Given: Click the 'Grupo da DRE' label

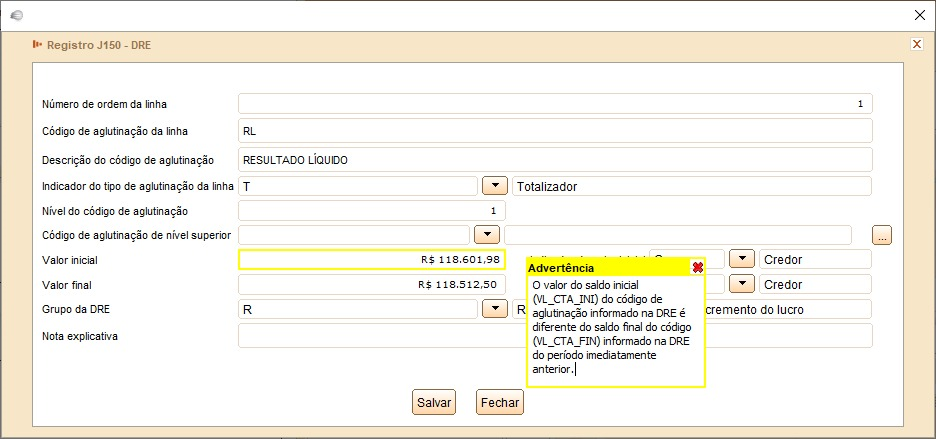Looking at the screenshot, I should click(76, 309).
